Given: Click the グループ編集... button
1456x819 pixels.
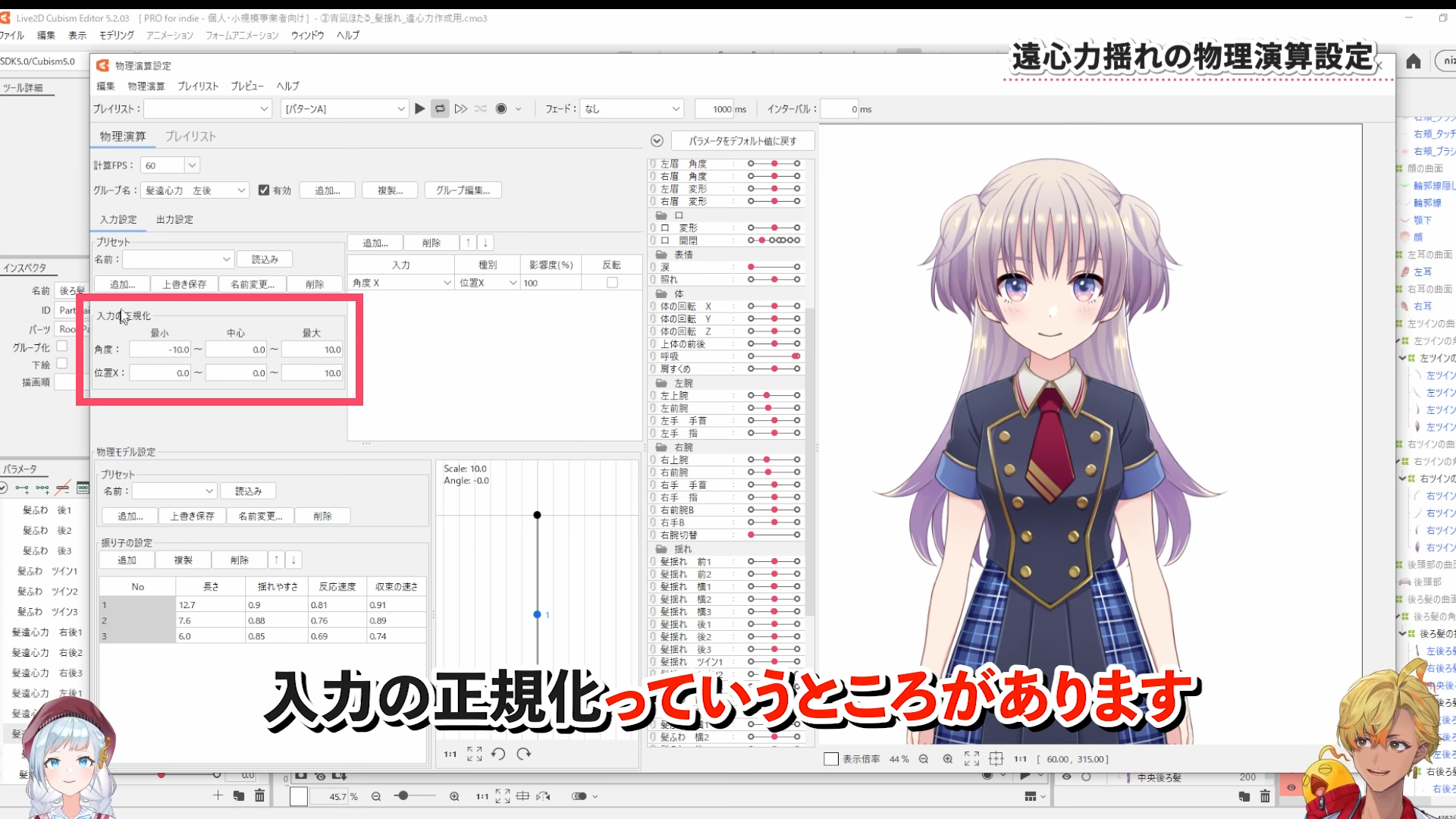Looking at the screenshot, I should click(463, 190).
